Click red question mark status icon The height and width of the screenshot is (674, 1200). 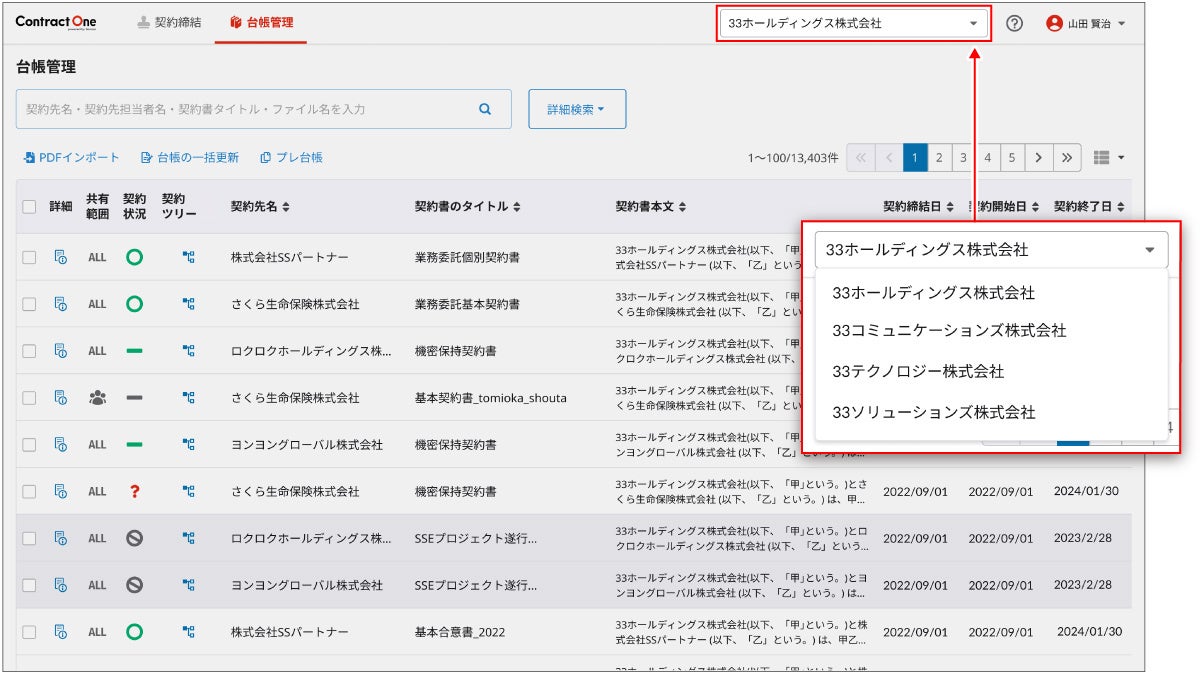click(x=134, y=491)
